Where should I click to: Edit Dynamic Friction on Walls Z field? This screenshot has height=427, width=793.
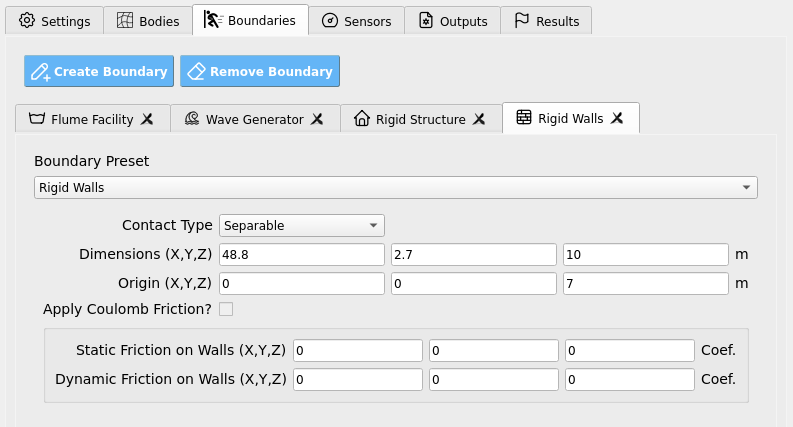point(630,379)
